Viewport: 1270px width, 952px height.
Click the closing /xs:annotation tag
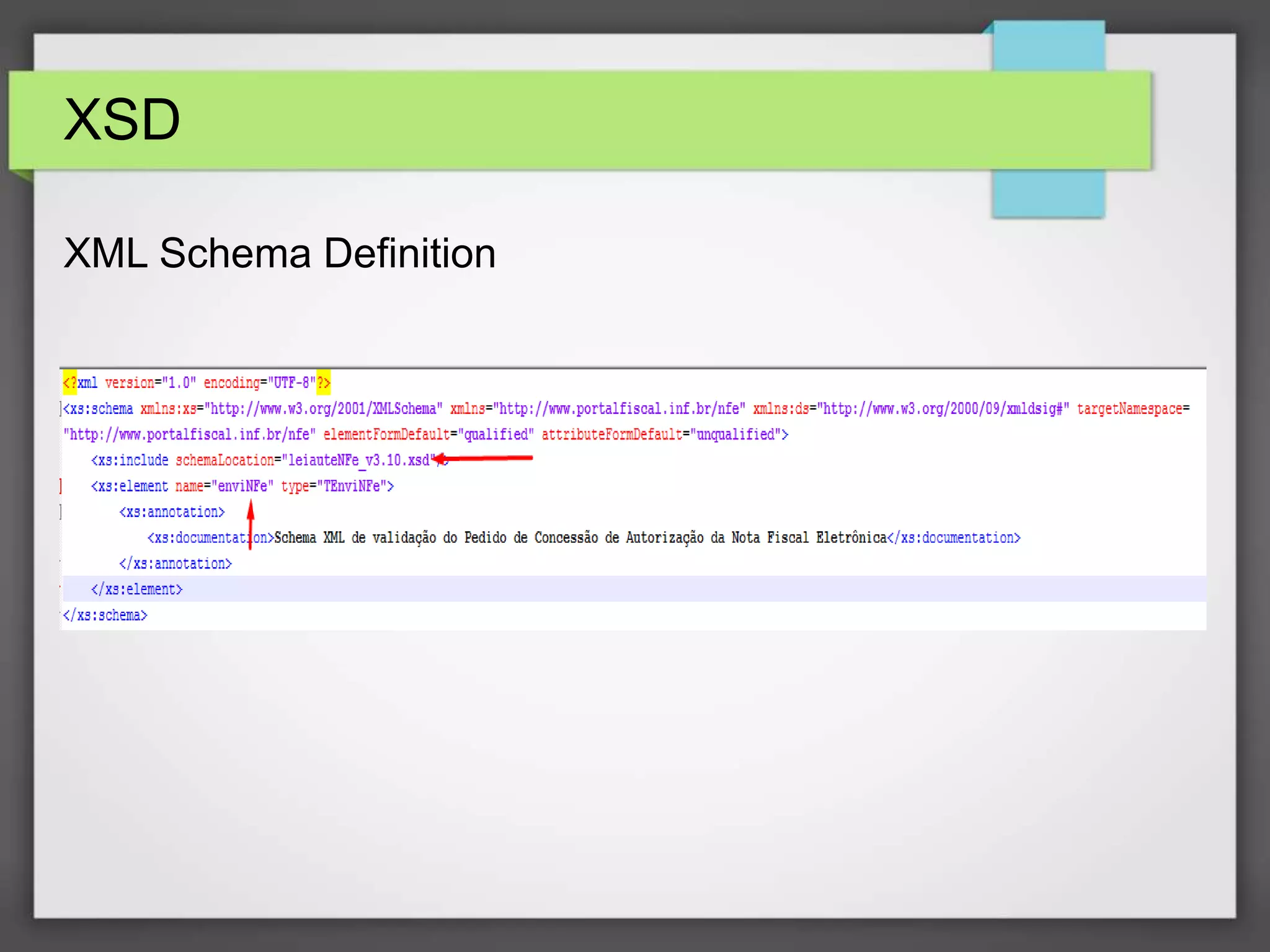click(175, 563)
